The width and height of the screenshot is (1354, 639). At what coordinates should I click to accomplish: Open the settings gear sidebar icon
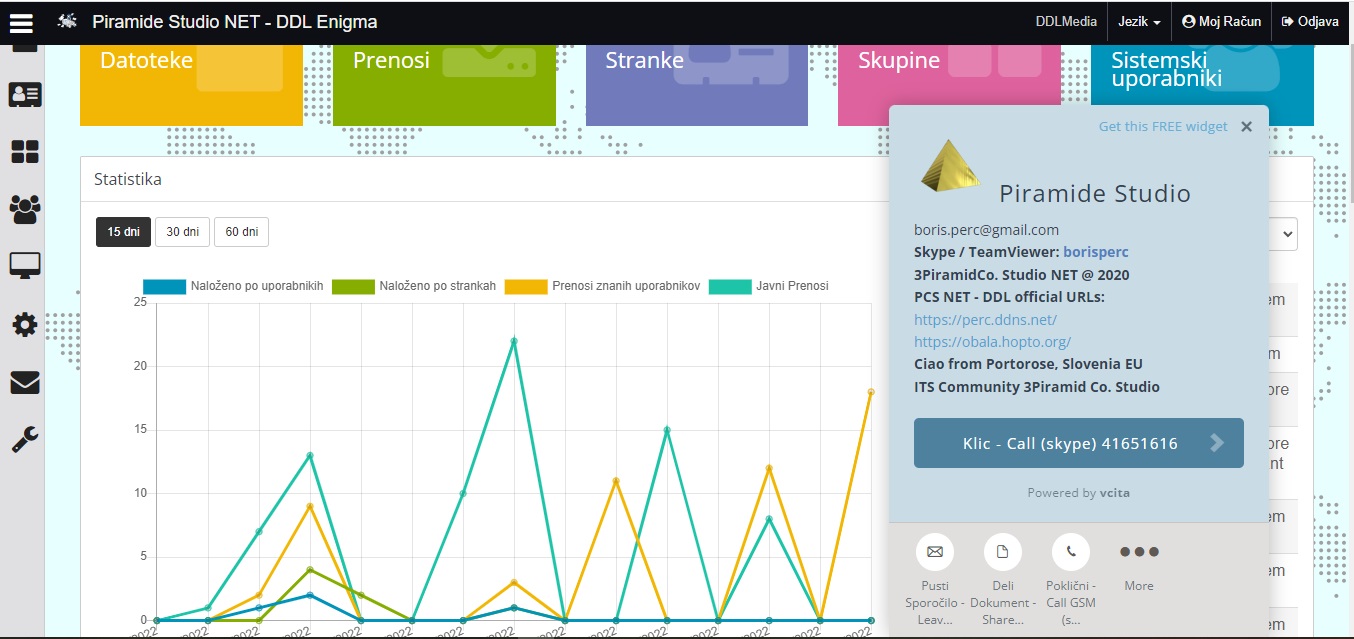[x=24, y=324]
